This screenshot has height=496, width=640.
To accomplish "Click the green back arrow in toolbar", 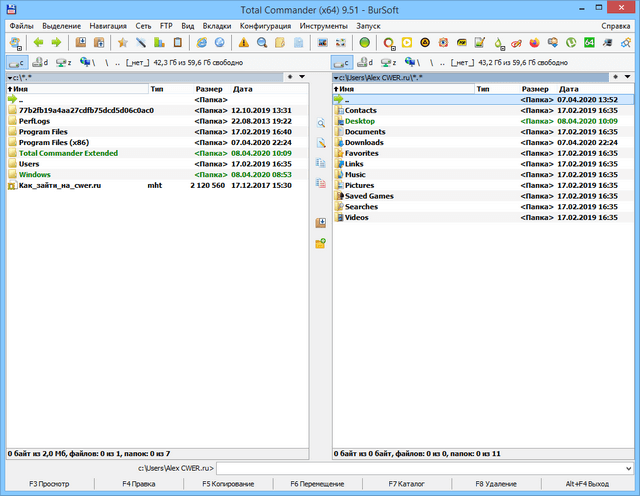I will (x=39, y=43).
